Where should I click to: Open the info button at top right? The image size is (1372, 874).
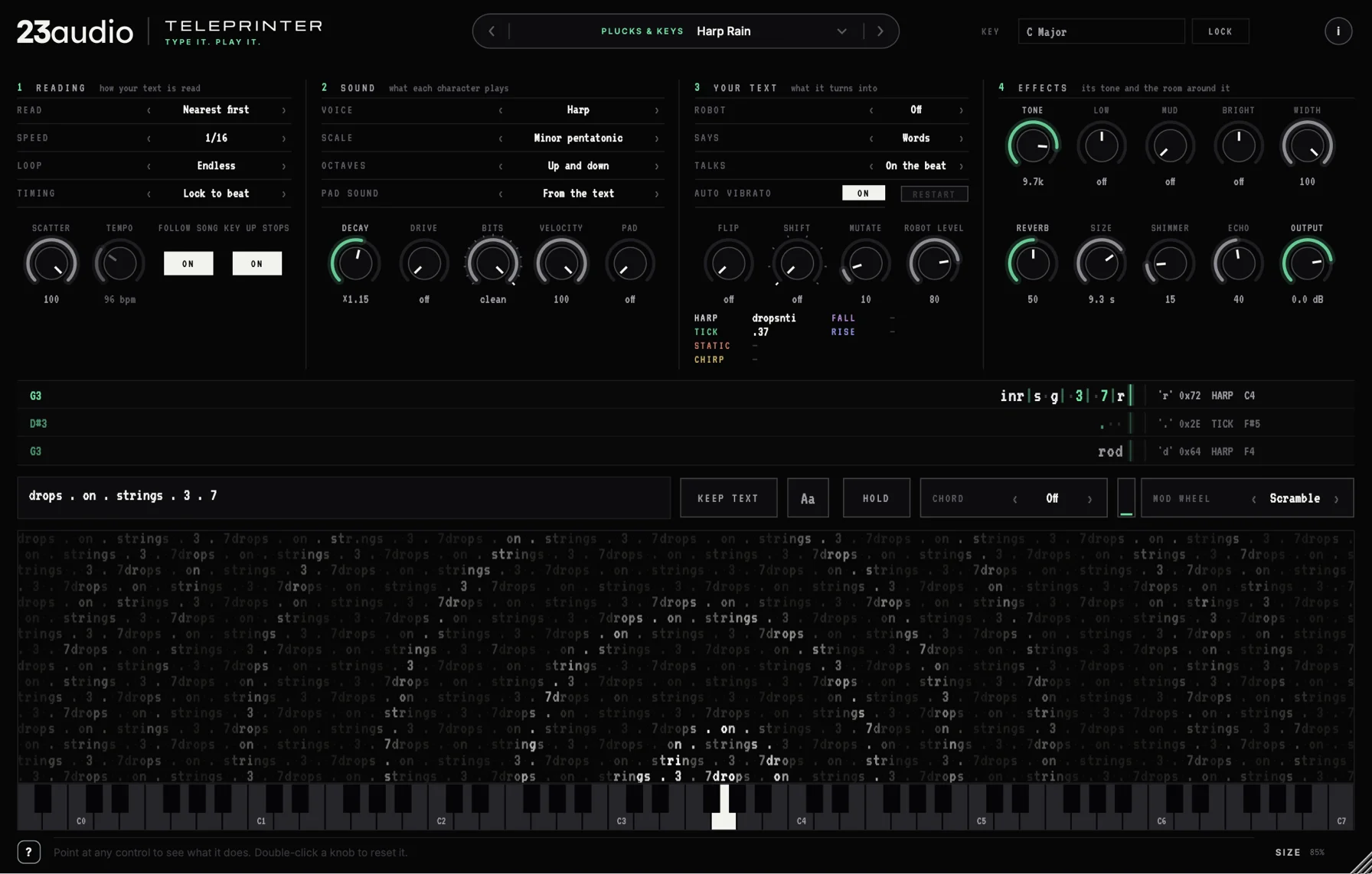click(1338, 31)
